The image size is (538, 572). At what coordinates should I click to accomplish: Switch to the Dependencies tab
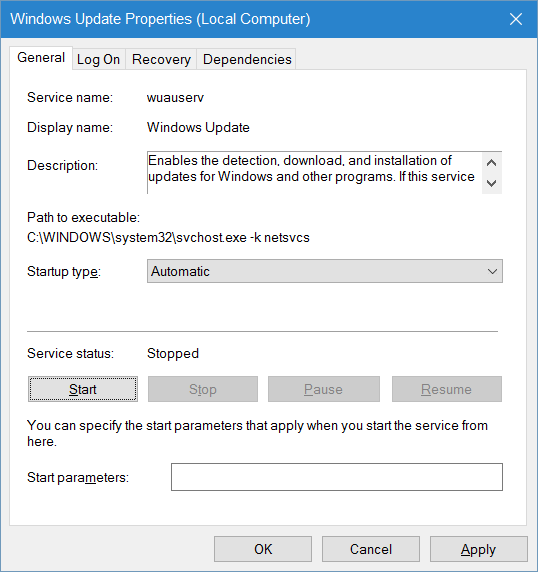pos(247,59)
